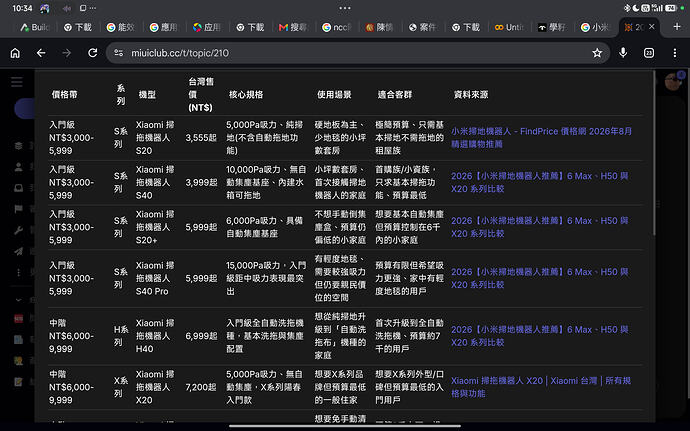Select the 3,999起 price cell

click(x=201, y=182)
